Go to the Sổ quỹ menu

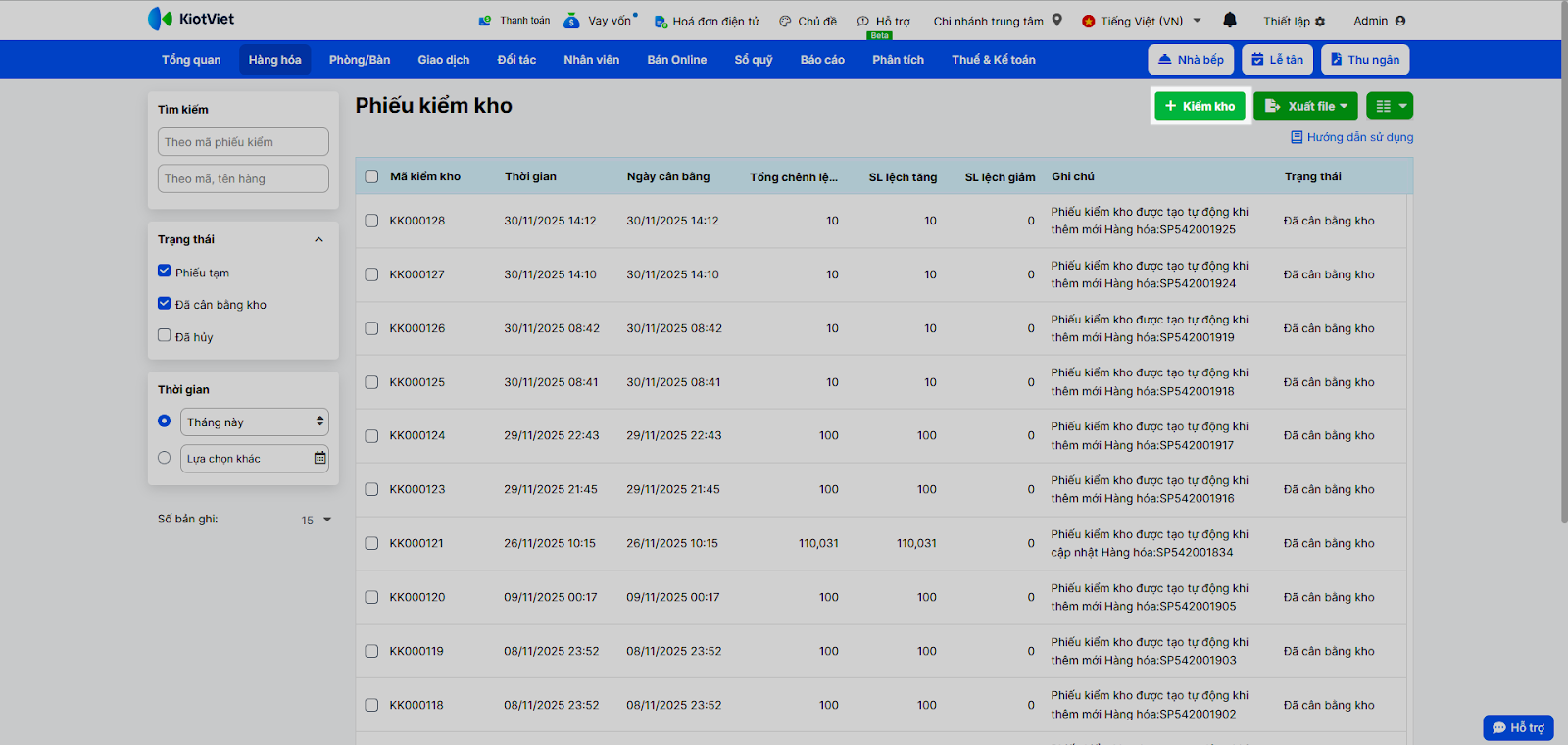(753, 60)
